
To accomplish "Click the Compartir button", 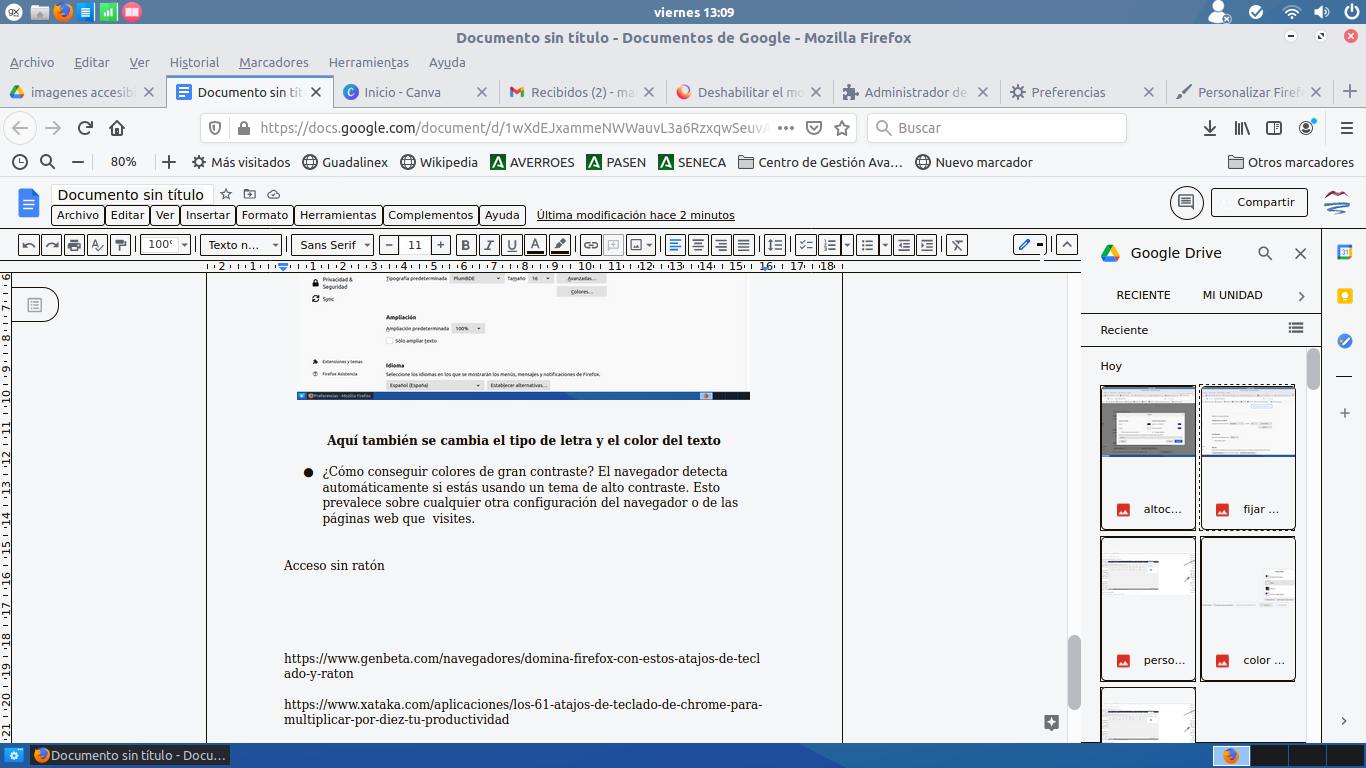I will [1259, 202].
